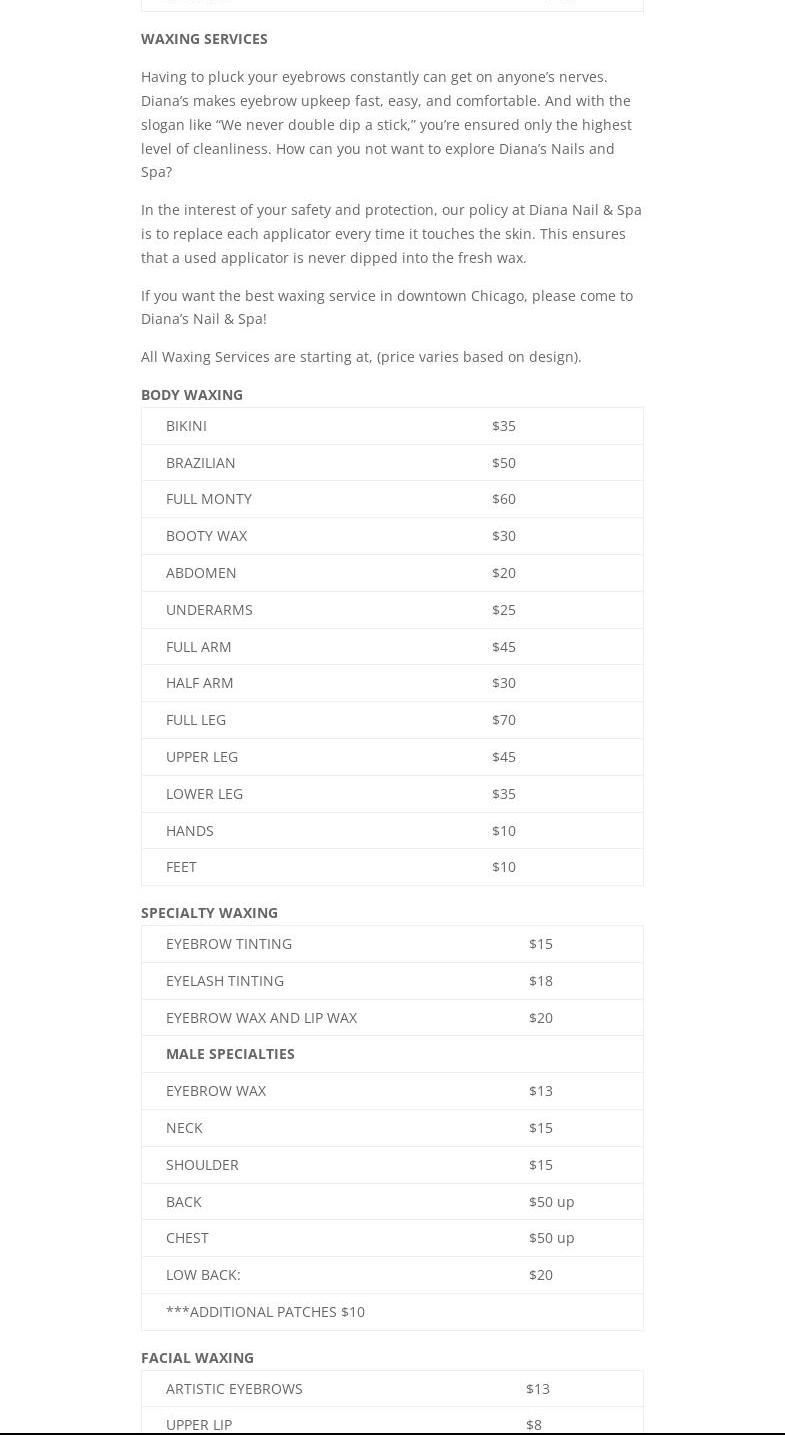Image resolution: width=785 pixels, height=1435 pixels.
Task: Click the WAXING SERVICES heading
Action: pos(204,39)
